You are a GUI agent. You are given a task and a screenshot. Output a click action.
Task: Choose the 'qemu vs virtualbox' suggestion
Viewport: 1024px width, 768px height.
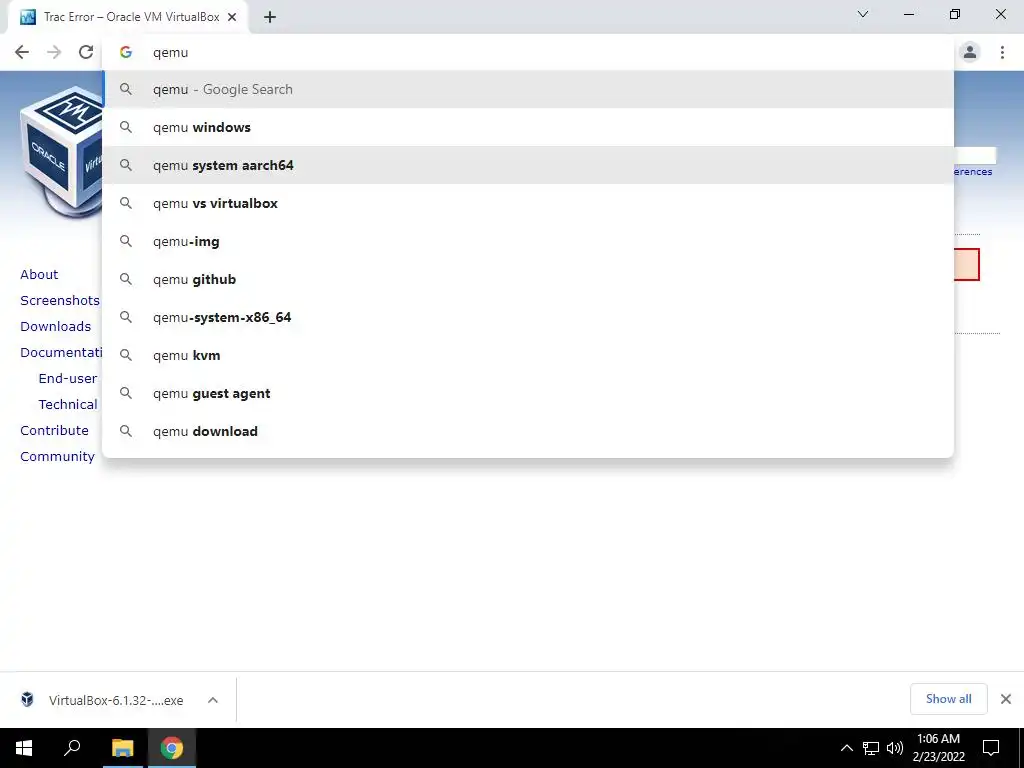tap(528, 203)
